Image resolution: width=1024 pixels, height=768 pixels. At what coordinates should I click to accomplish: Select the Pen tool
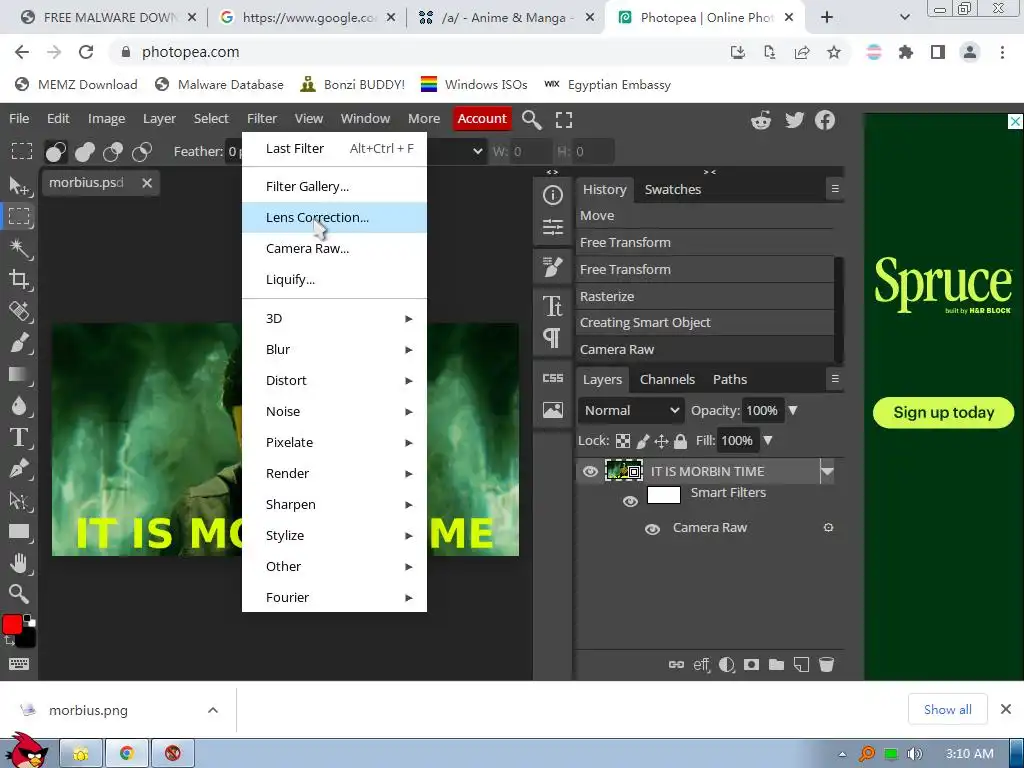coord(19,468)
